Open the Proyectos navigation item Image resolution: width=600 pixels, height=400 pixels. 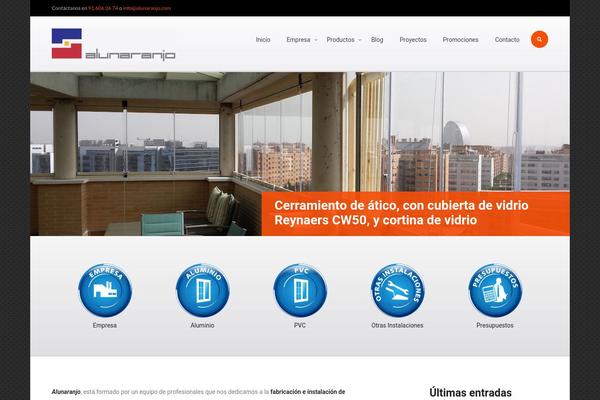(413, 39)
